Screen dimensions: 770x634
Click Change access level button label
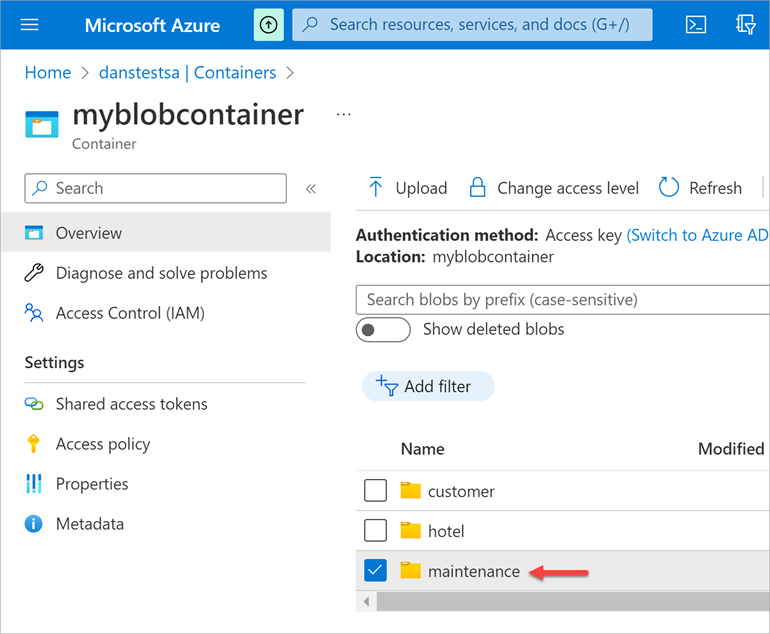(x=568, y=188)
